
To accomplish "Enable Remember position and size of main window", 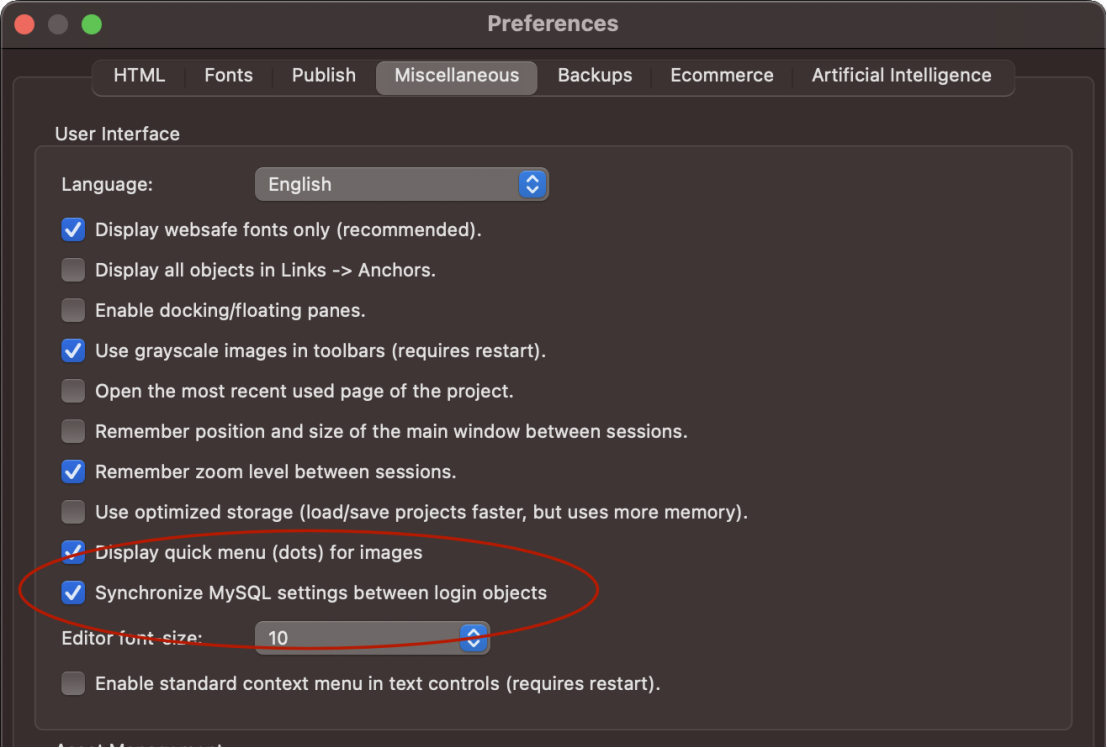I will pos(73,432).
